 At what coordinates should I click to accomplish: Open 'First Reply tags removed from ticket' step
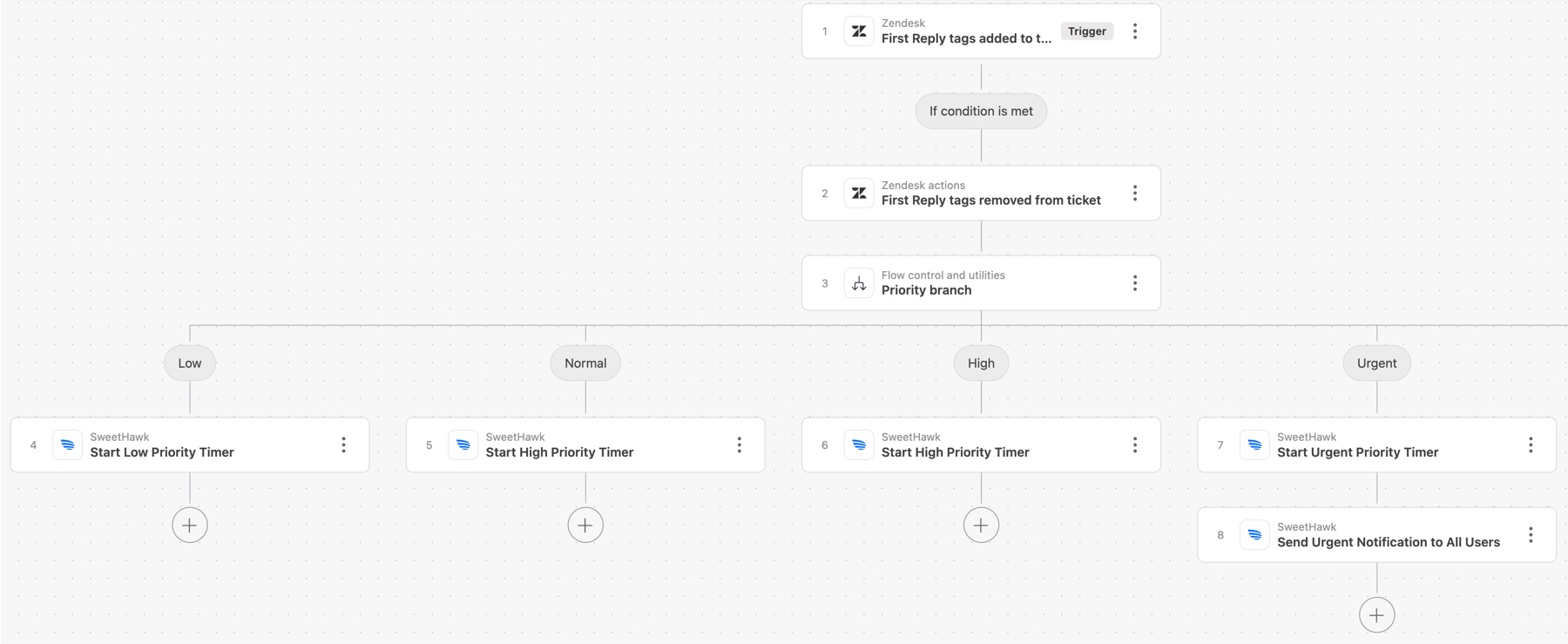click(981, 193)
